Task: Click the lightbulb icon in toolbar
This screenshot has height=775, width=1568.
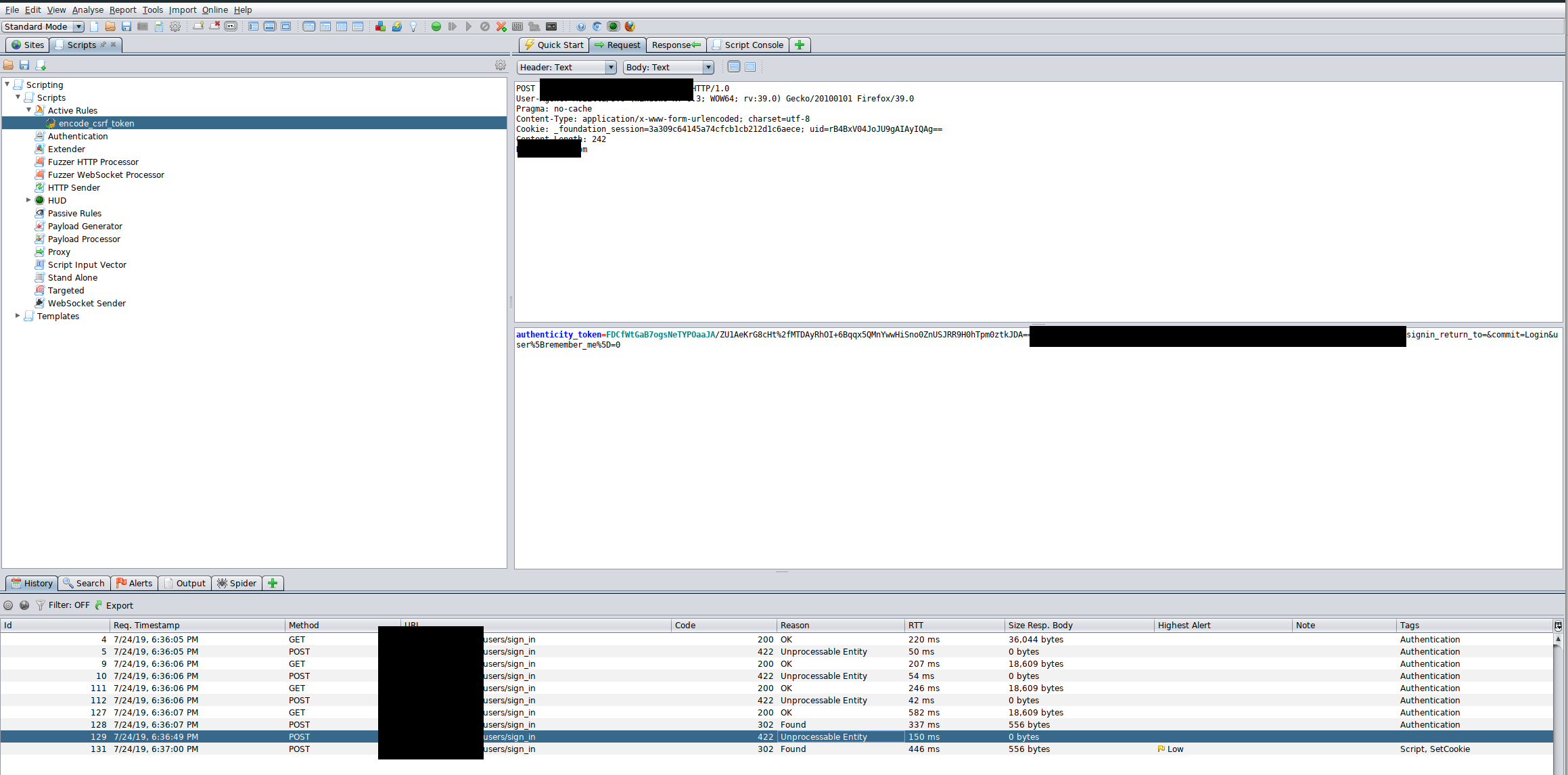Action: [x=413, y=26]
